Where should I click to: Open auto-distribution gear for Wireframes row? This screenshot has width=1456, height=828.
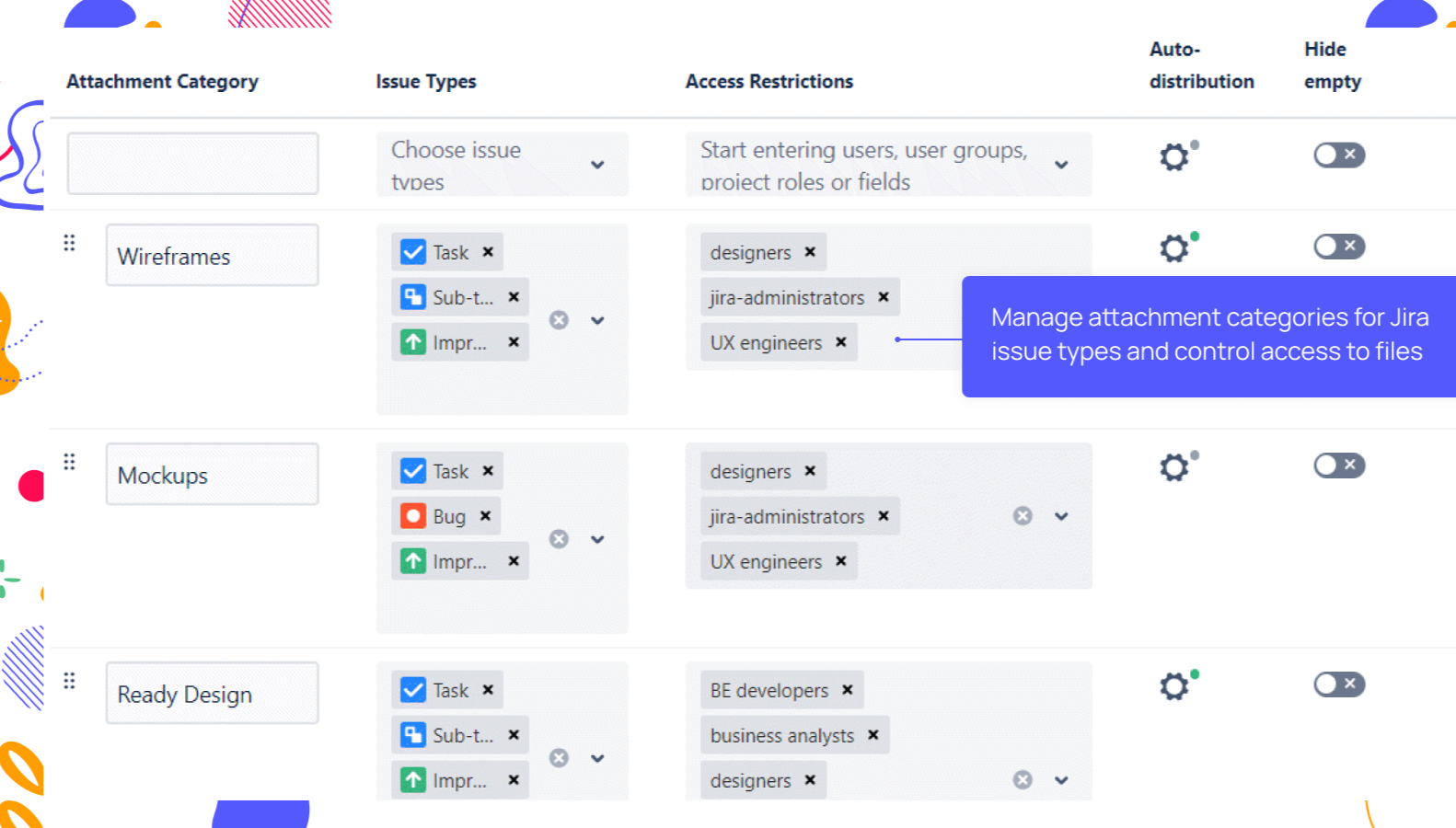click(x=1174, y=247)
